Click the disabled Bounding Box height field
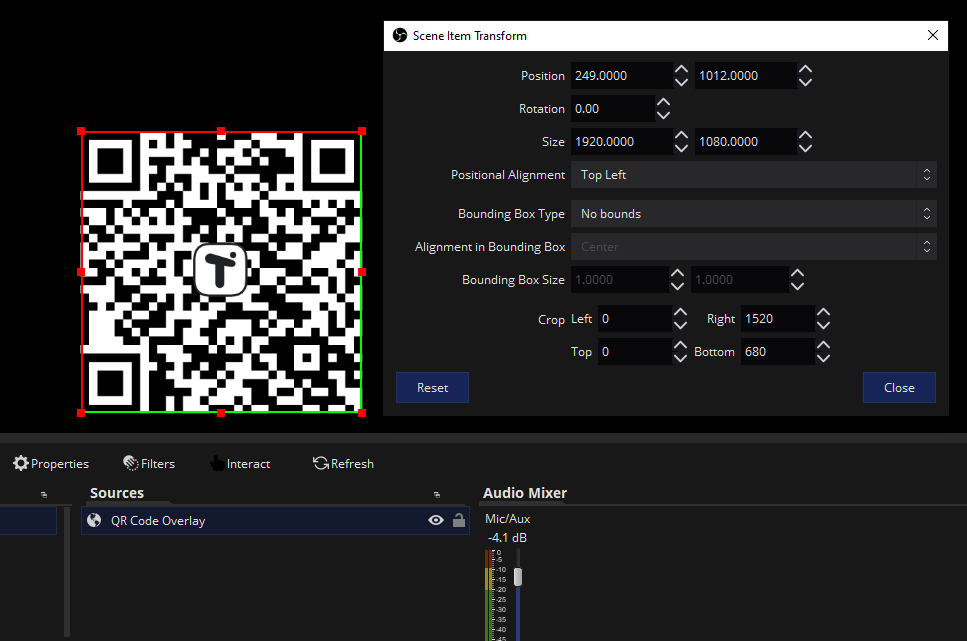Image resolution: width=967 pixels, height=641 pixels. point(740,279)
